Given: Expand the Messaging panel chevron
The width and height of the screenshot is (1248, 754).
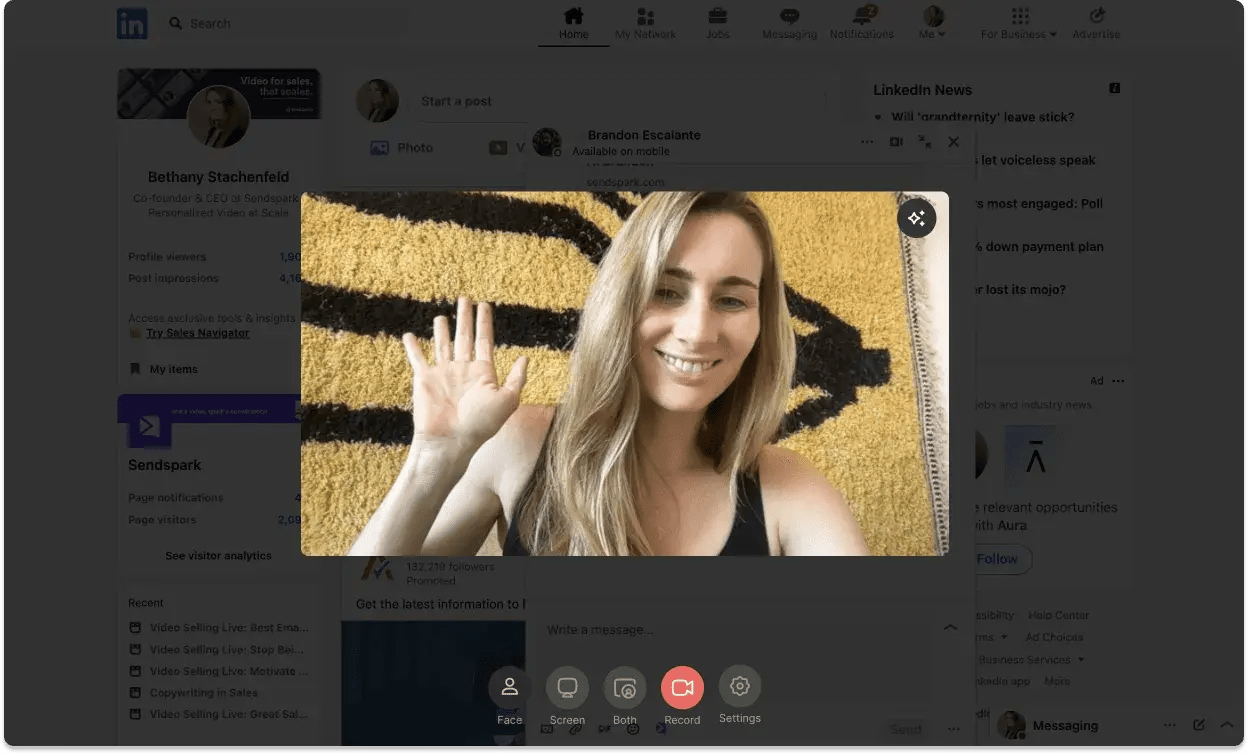Looking at the screenshot, I should click(x=1227, y=725).
